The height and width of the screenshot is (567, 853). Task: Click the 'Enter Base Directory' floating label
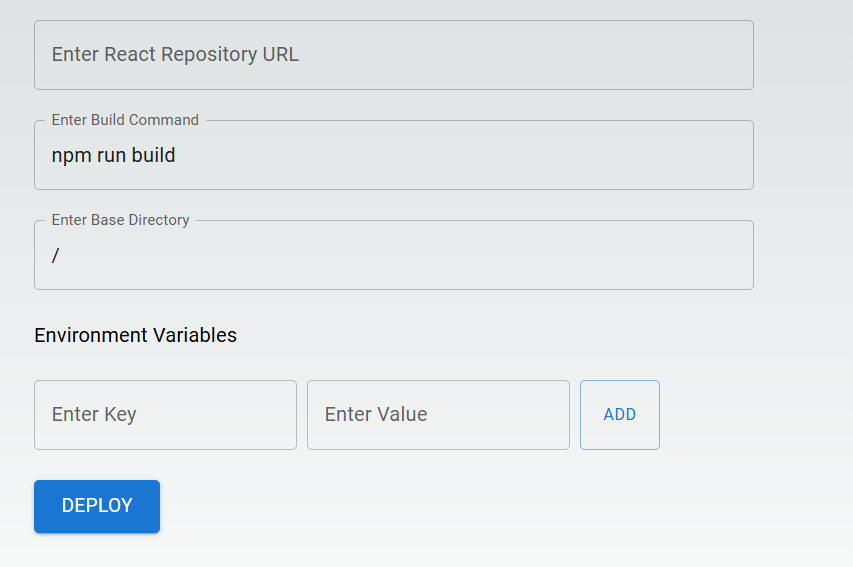point(120,220)
